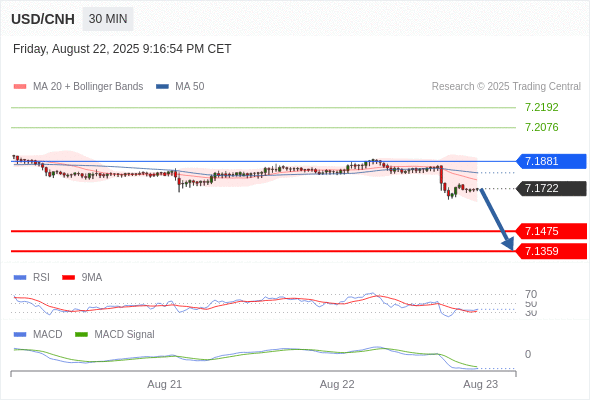
Task: Click the RSI blue legend swatch
Action: 20,278
